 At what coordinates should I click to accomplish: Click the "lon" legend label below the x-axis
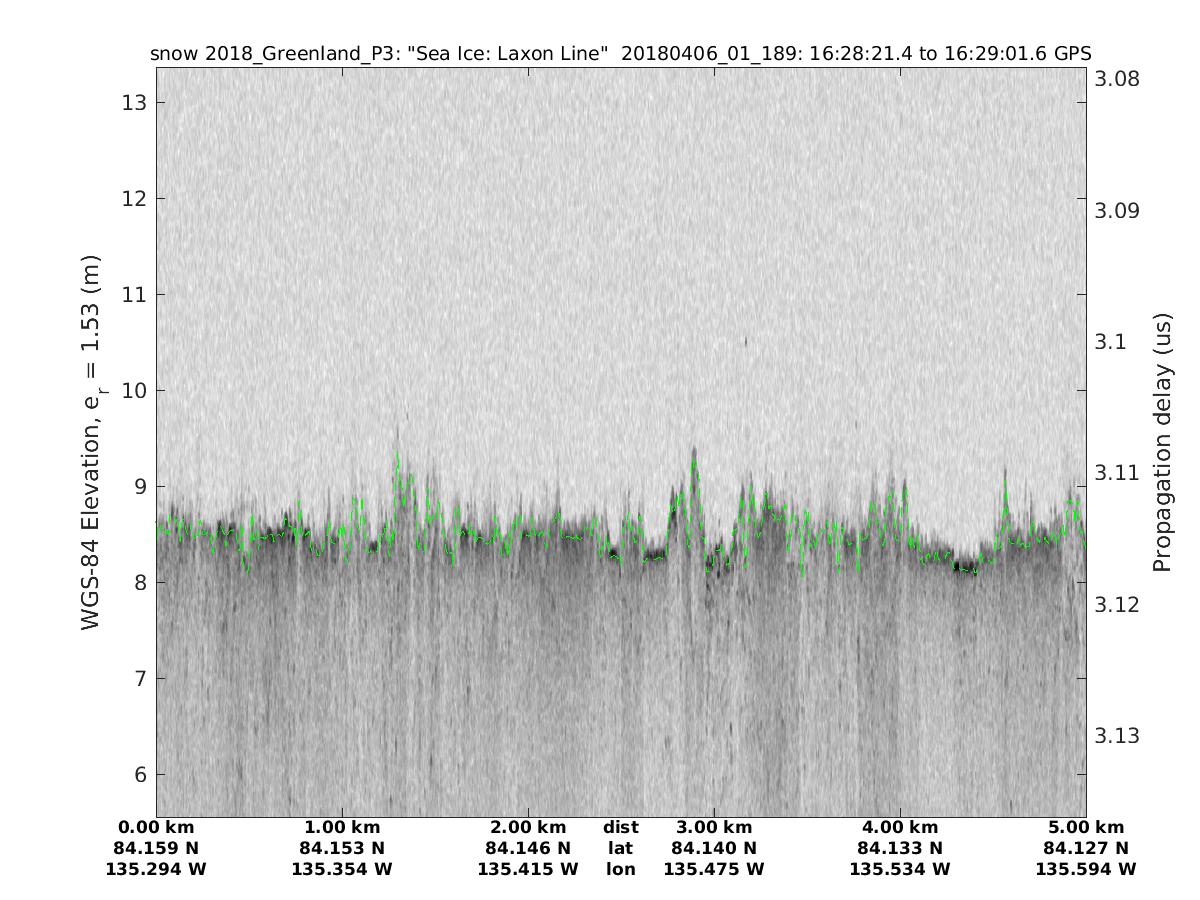620,869
